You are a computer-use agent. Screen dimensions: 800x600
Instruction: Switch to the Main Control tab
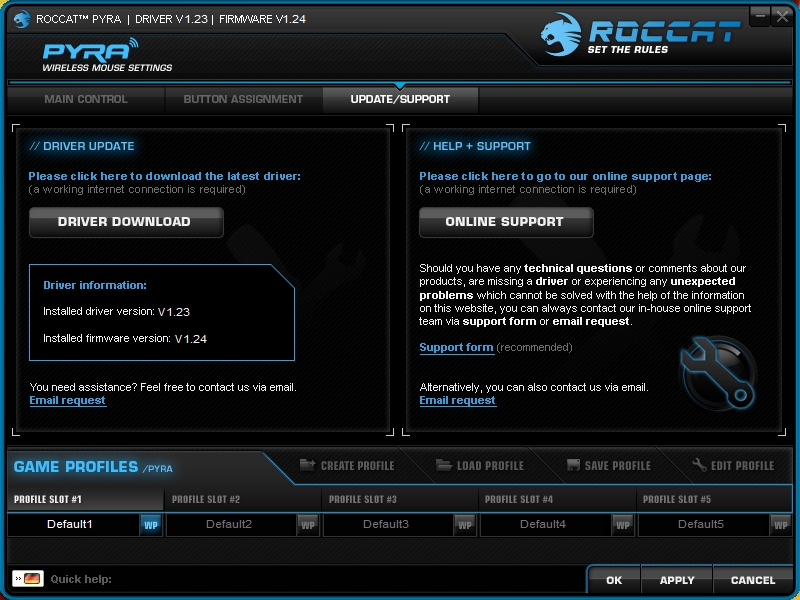86,99
